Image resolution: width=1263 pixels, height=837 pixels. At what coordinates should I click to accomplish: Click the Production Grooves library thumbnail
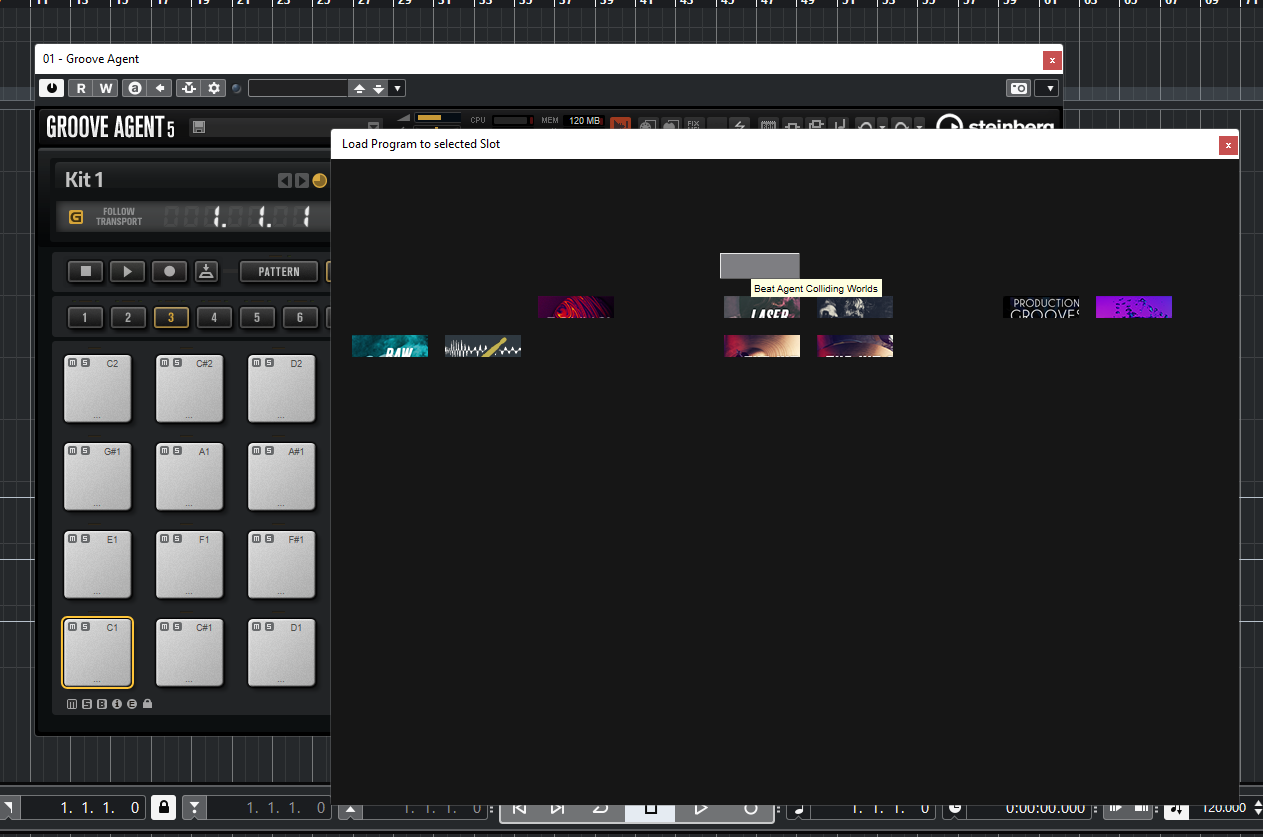1041,307
